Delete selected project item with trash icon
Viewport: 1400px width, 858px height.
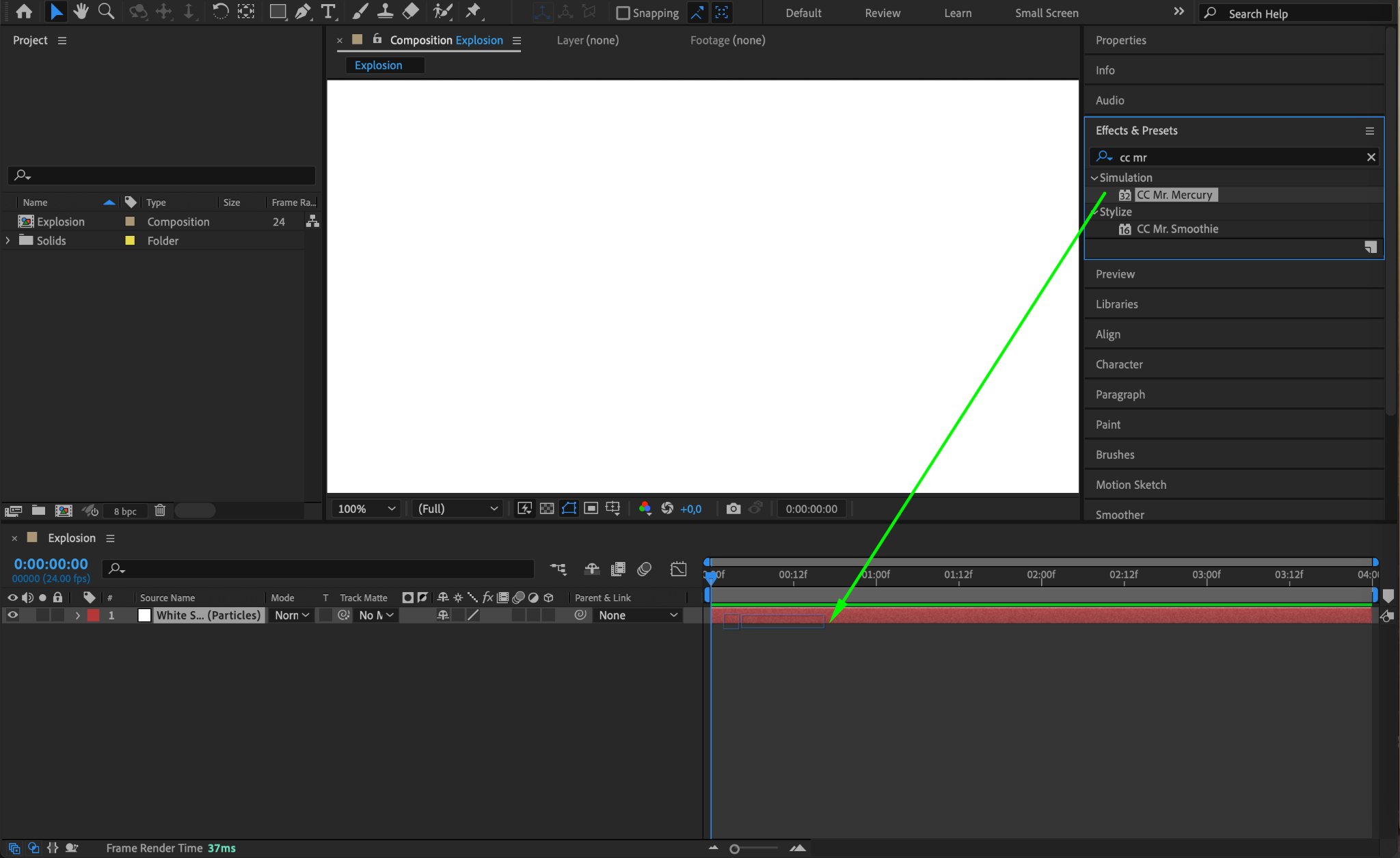160,511
